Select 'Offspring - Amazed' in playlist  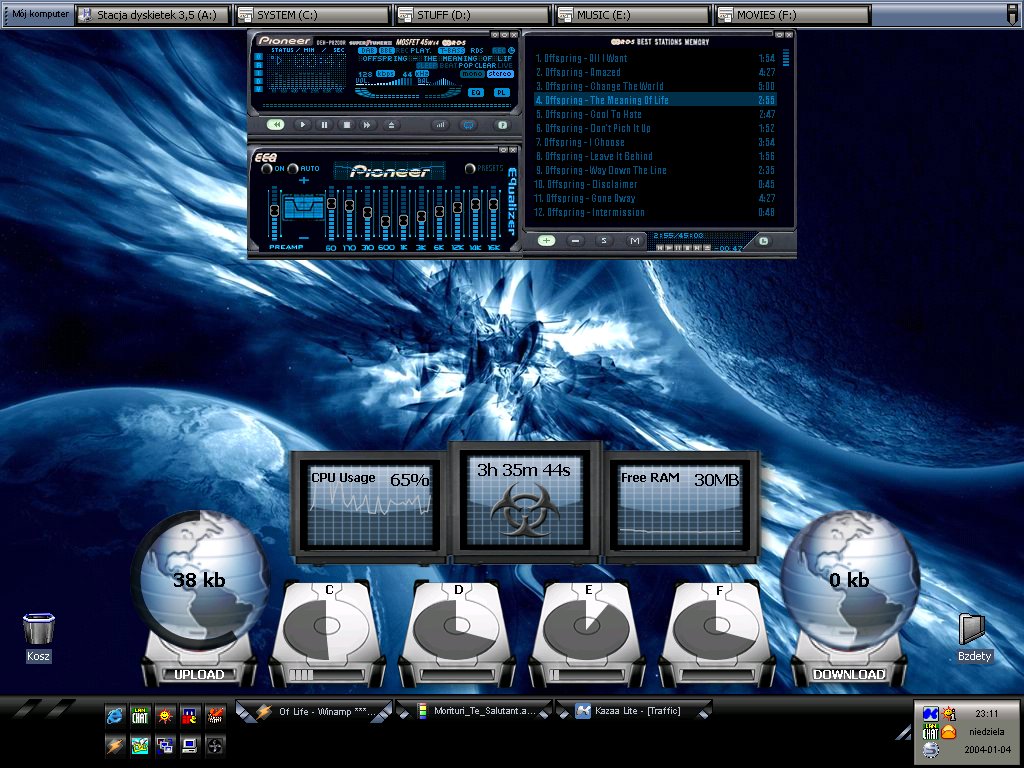[655, 72]
